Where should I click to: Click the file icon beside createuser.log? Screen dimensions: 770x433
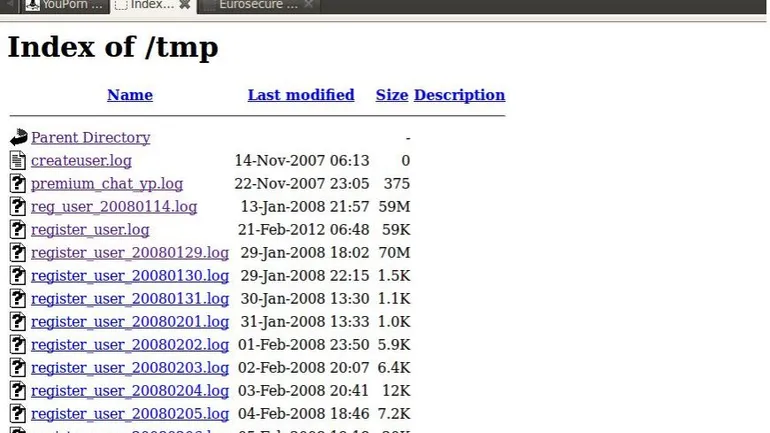[x=18, y=161]
